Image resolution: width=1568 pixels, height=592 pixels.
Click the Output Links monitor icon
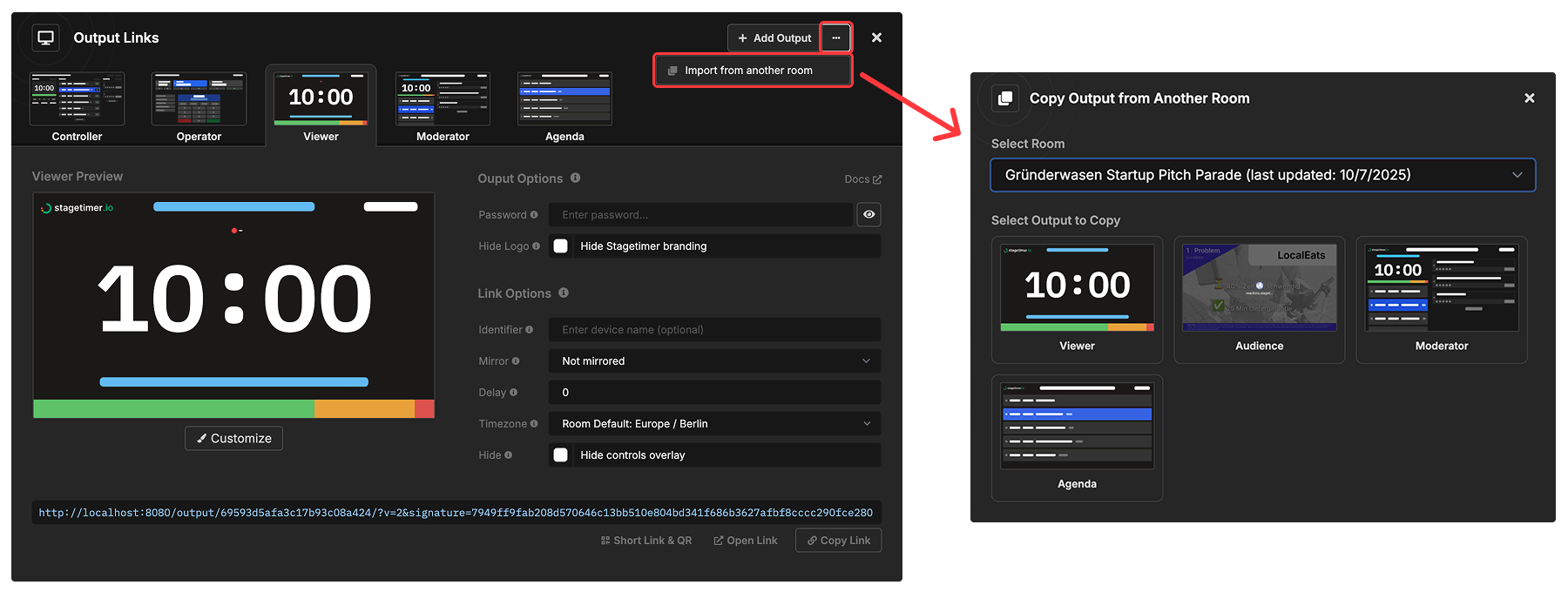(x=46, y=37)
